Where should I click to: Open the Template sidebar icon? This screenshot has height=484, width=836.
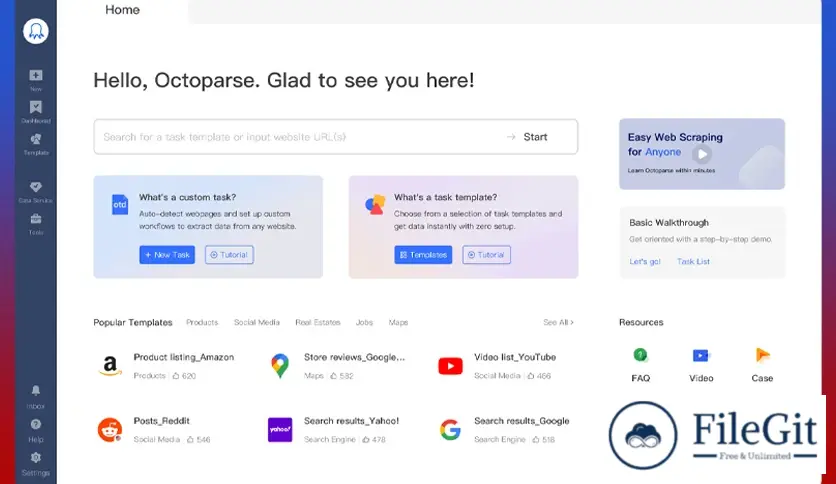[x=36, y=140]
